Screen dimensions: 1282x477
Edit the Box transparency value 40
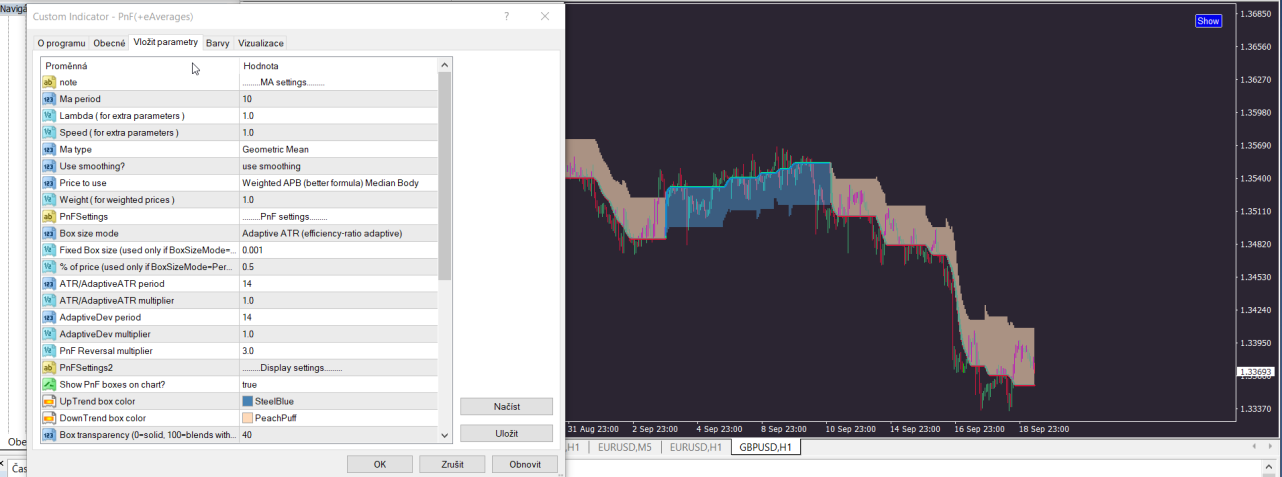tap(339, 435)
